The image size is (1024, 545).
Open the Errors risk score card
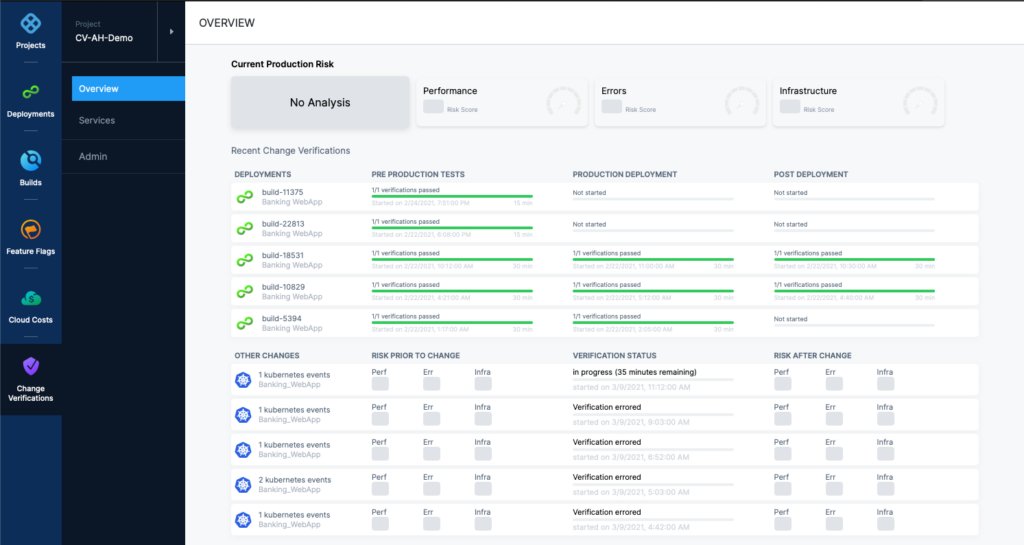(x=680, y=102)
